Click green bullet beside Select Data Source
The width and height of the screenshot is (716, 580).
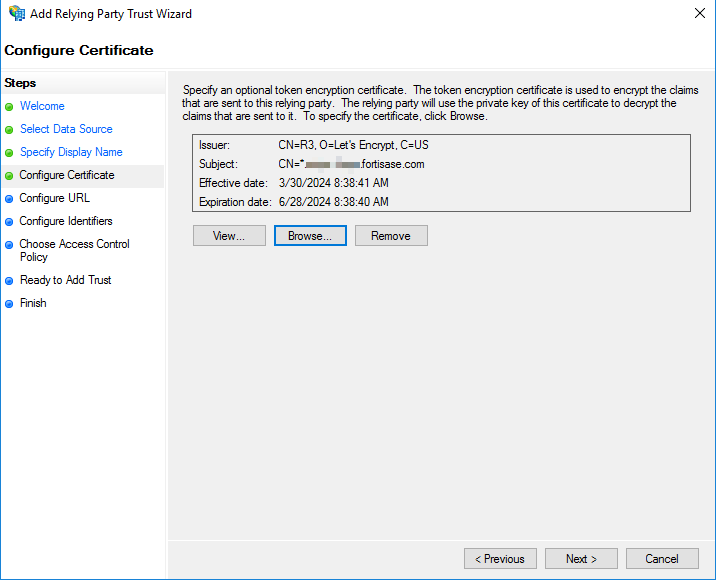pos(9,130)
